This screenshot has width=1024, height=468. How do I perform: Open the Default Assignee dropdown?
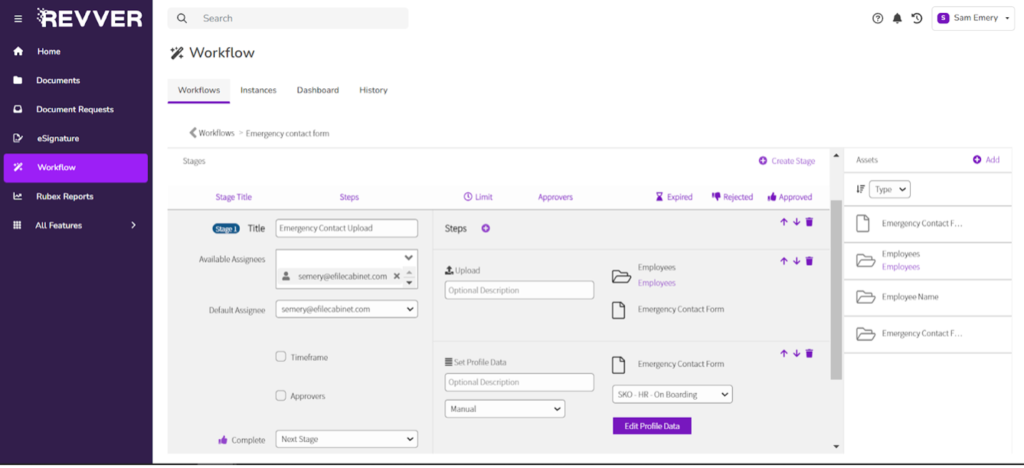point(346,310)
